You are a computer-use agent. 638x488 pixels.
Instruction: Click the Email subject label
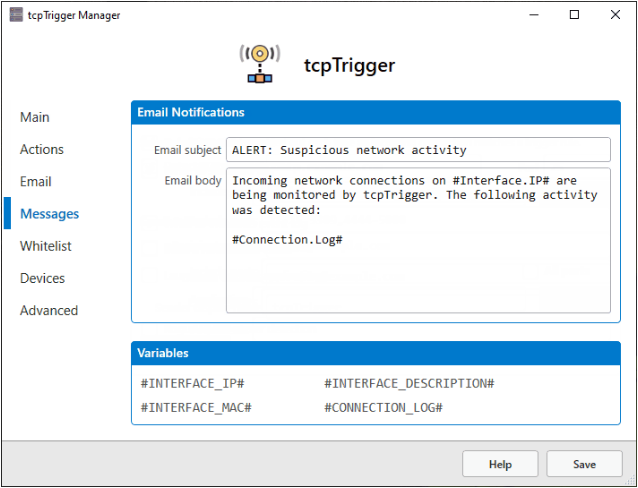pyautogui.click(x=188, y=150)
